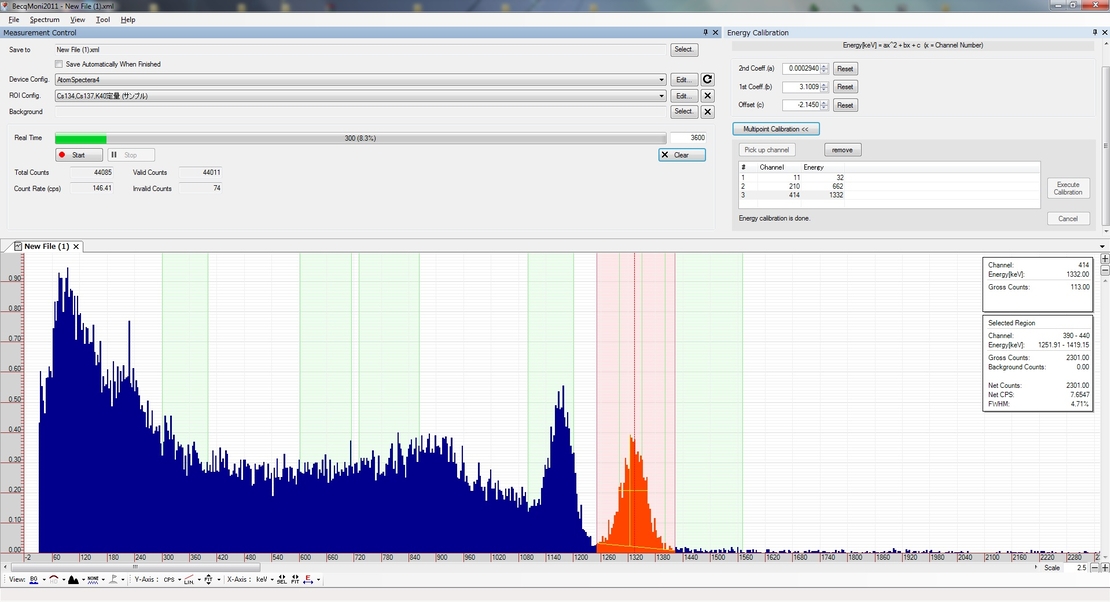
Task: Click the vertical zoom-in plus icon
Action: (1104, 259)
